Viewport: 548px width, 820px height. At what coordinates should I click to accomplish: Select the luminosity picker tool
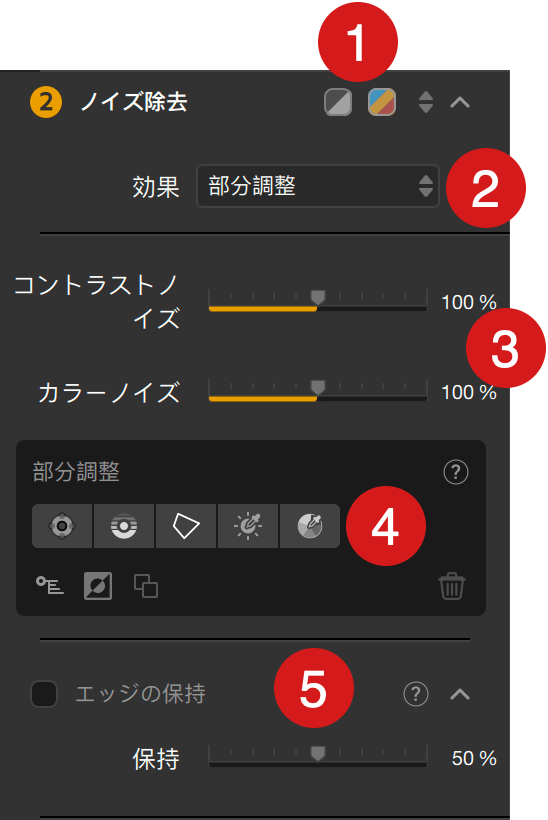point(248,526)
